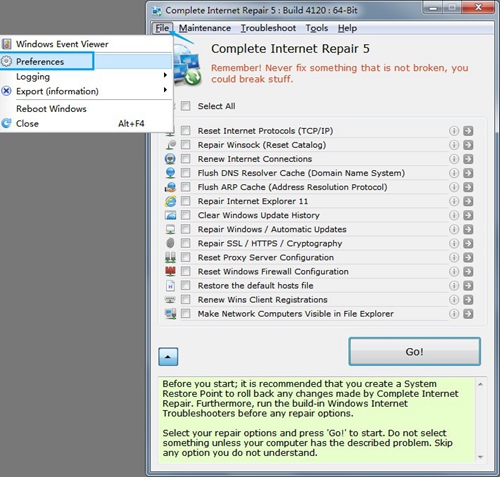
Task: Check Restore the default hosts file
Action: click(186, 285)
